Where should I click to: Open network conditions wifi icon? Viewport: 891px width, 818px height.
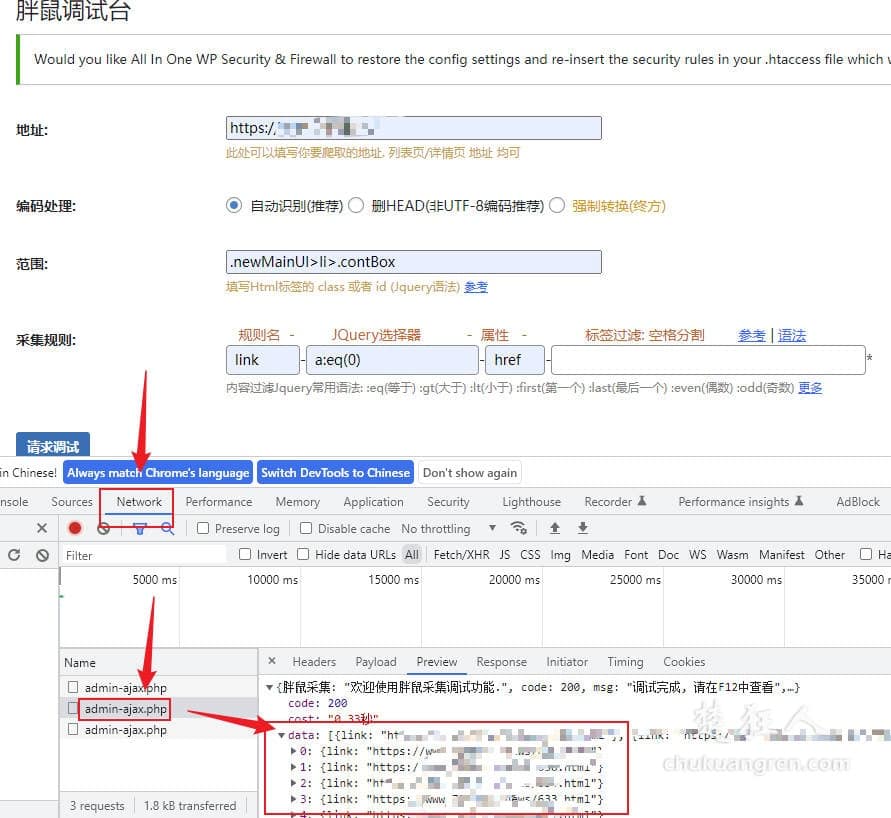[x=518, y=528]
